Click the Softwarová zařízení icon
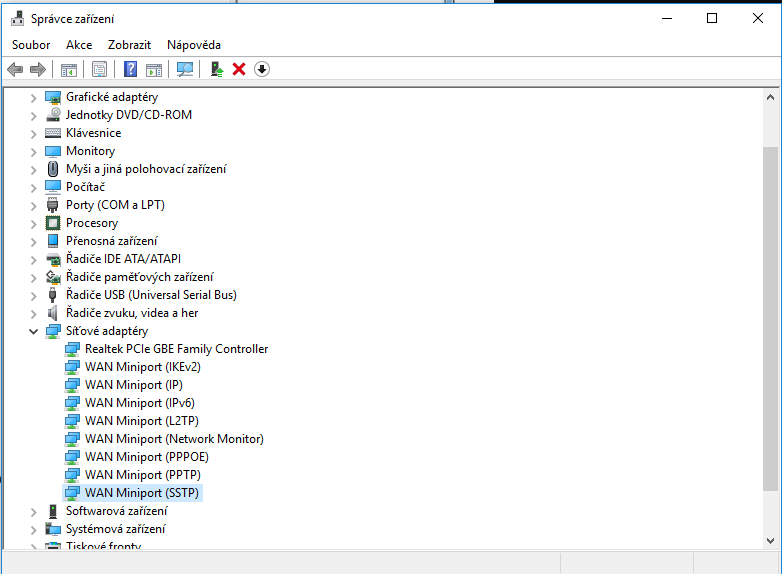Image resolution: width=782 pixels, height=574 pixels. click(x=52, y=511)
